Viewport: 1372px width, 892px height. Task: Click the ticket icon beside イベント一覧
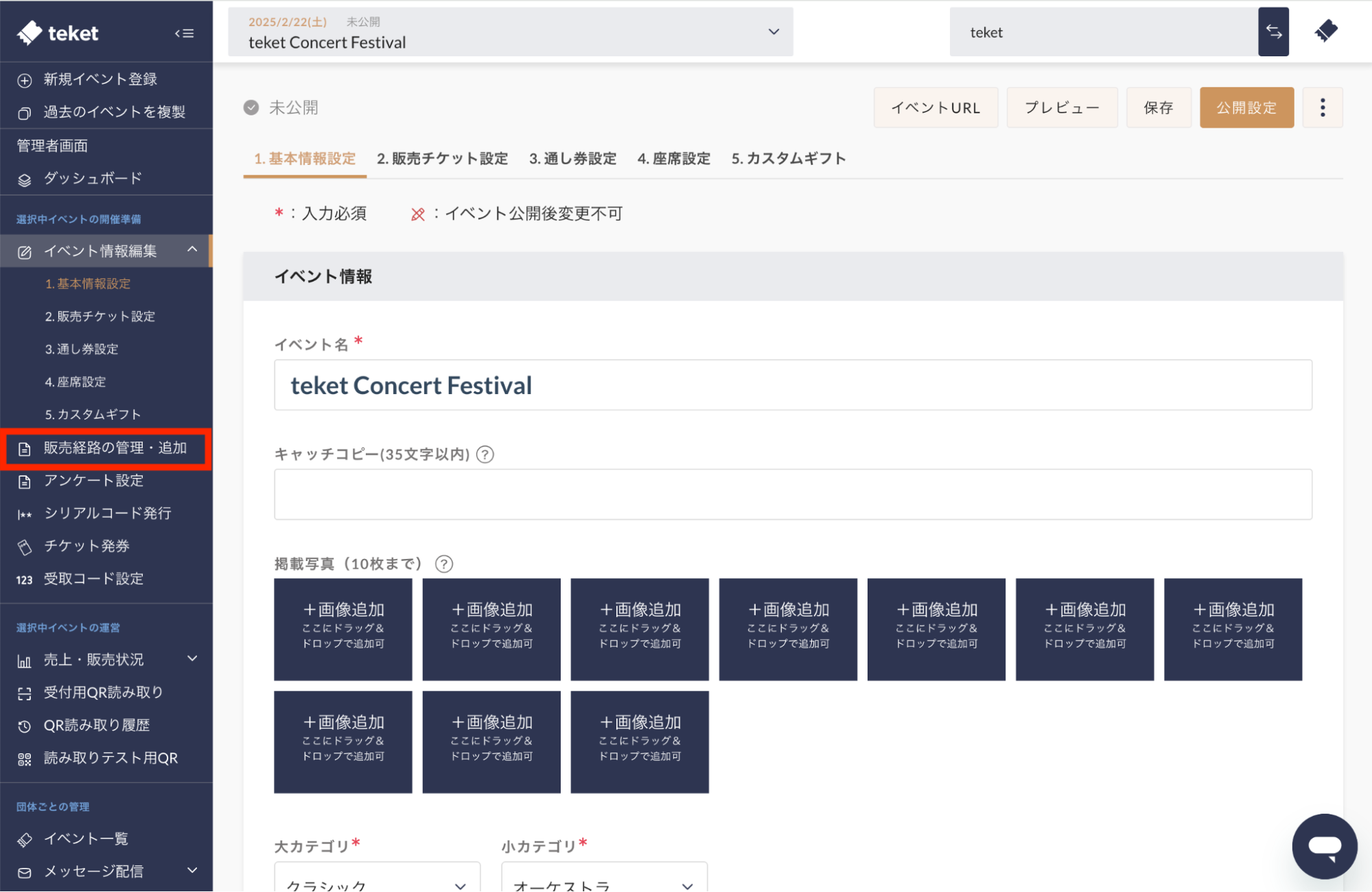point(25,840)
